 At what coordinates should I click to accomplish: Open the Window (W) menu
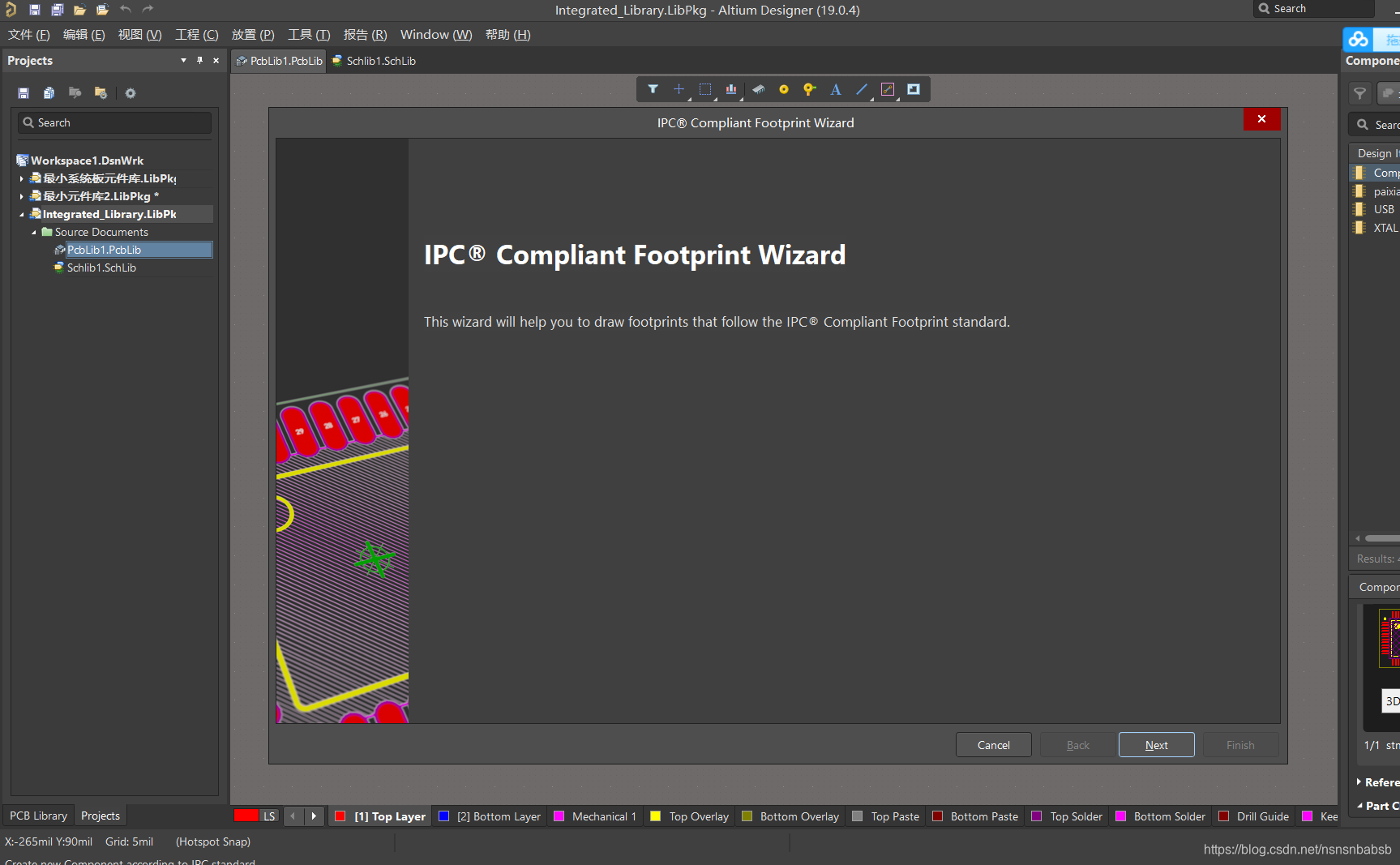[x=436, y=35]
